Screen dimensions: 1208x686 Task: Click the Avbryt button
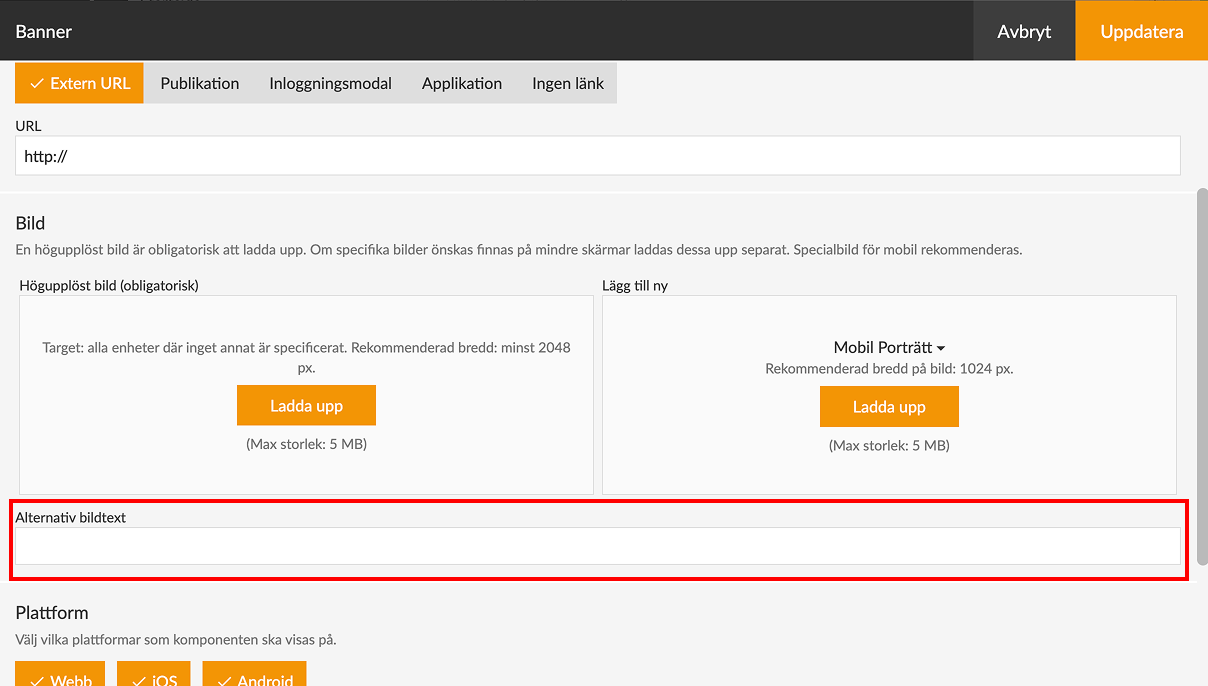(x=1024, y=31)
